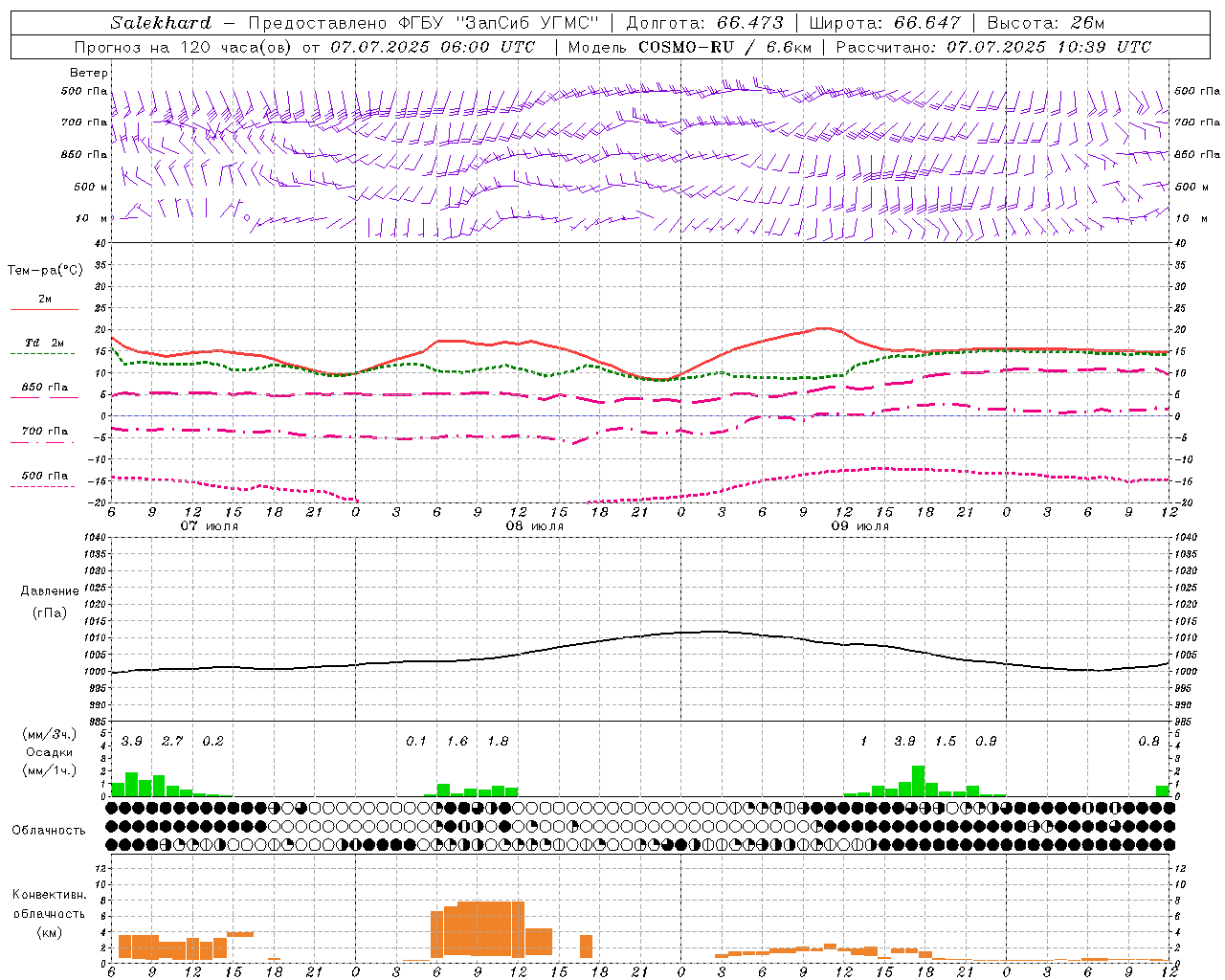Select the "1.5" precipitation total
The height and width of the screenshot is (980, 1225).
tap(946, 742)
